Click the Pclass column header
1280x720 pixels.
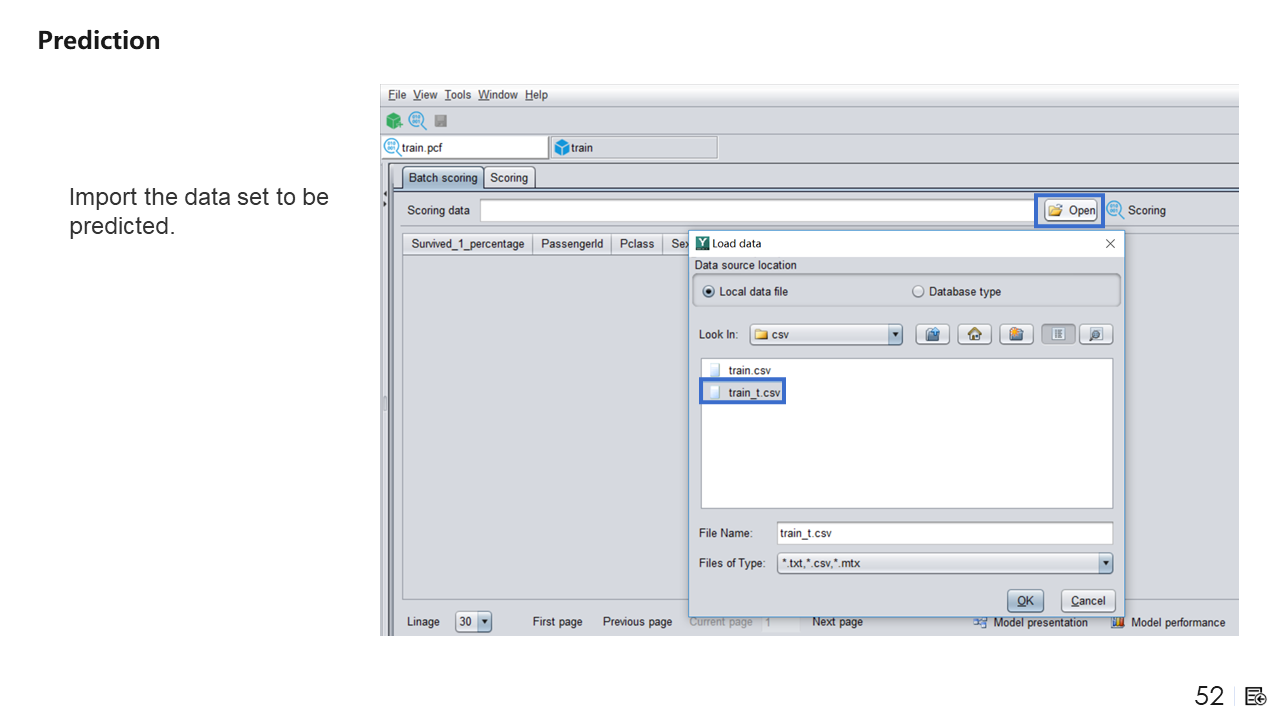[x=637, y=244]
